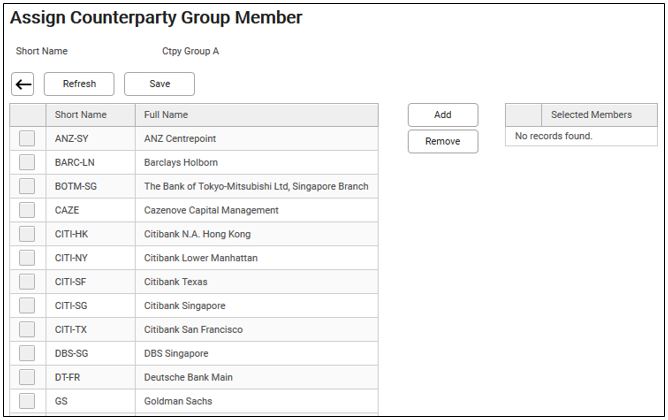This screenshot has width=668, height=420.
Task: Click the Selected Members column header
Action: [x=591, y=115]
